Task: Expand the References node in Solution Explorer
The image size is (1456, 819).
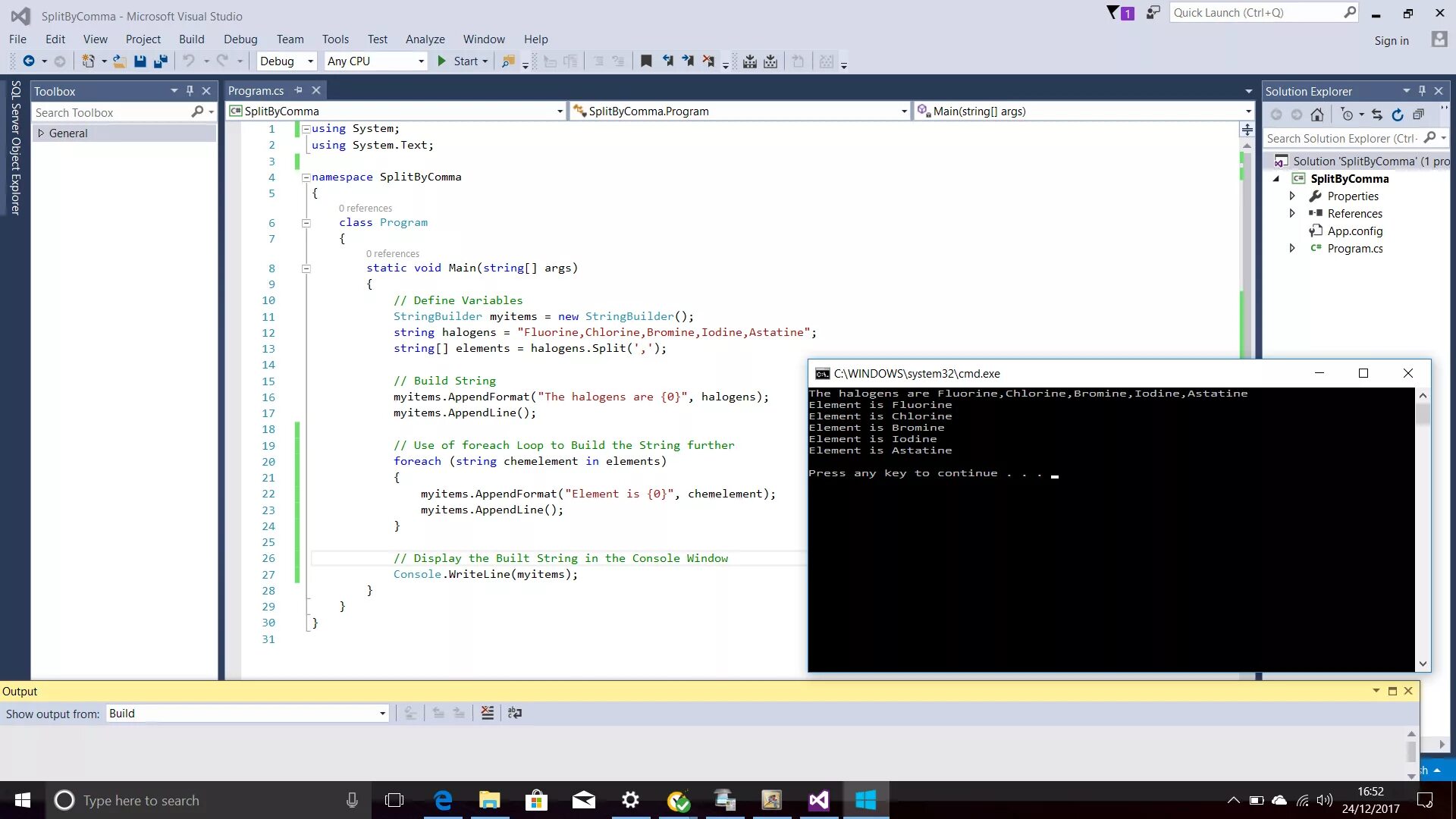Action: point(1292,214)
